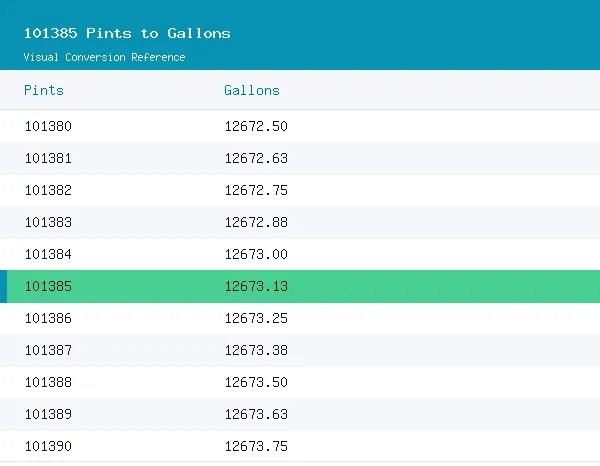Viewport: 600px width, 466px height.
Task: Select the pints cell '101389'
Action: click(48, 414)
